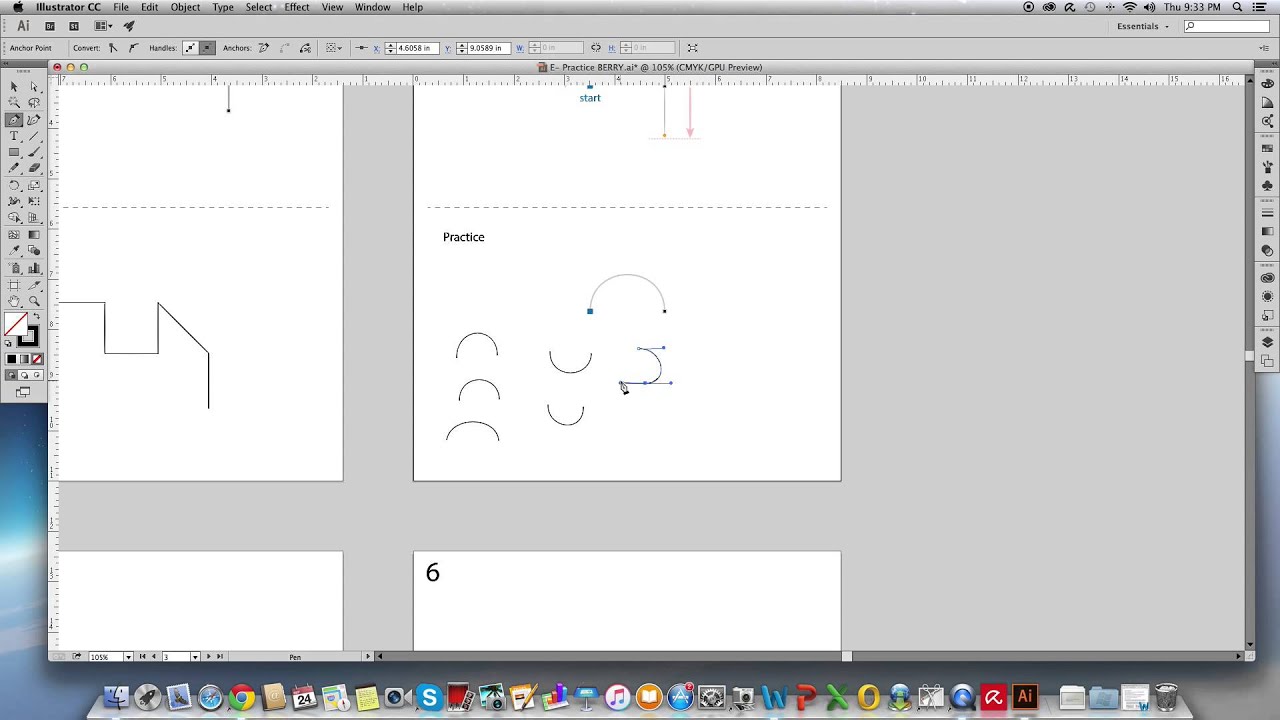Click Convert anchor point to smooth
Screen dimensions: 1280x720
(133, 48)
